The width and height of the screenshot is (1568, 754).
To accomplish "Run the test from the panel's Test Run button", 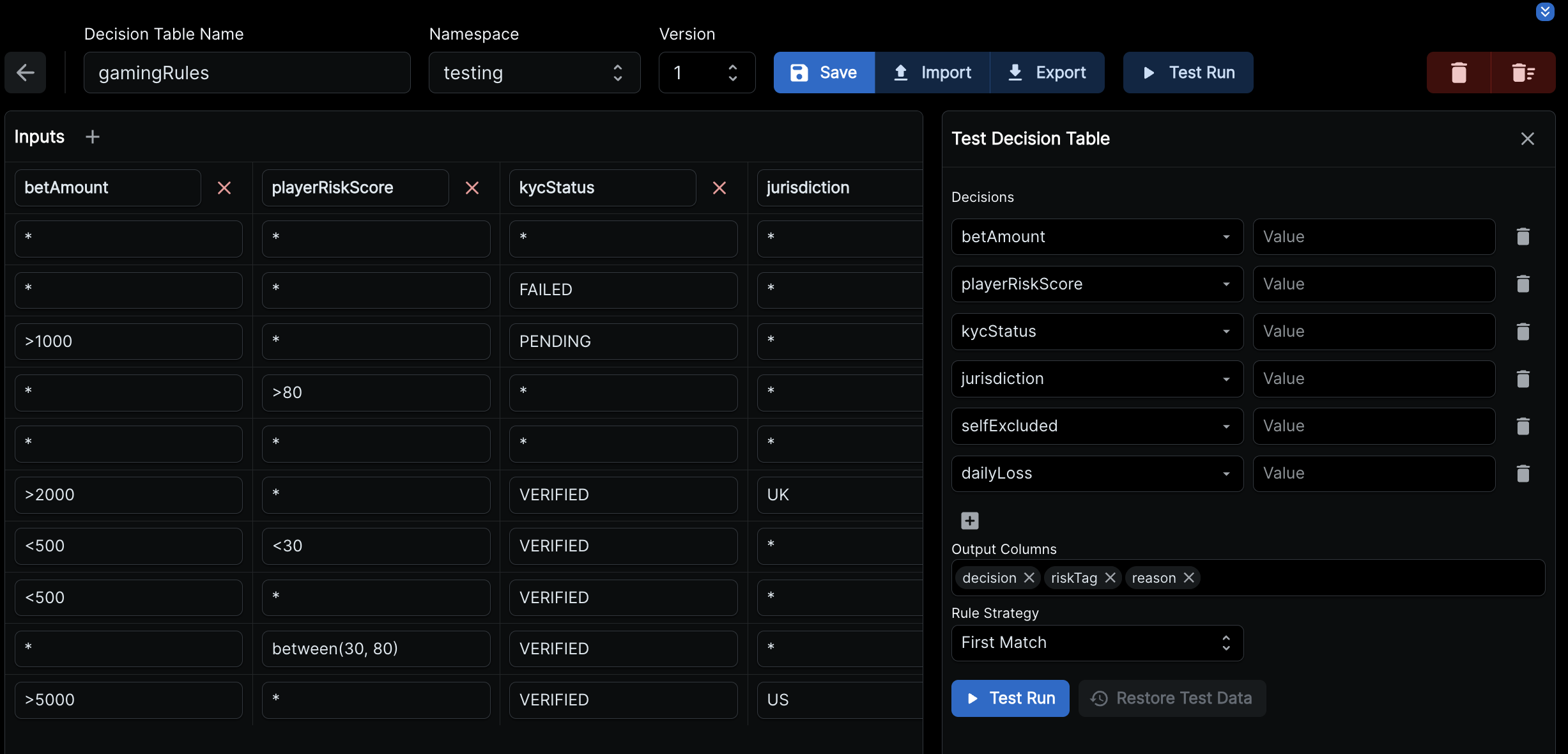I will (x=1010, y=698).
